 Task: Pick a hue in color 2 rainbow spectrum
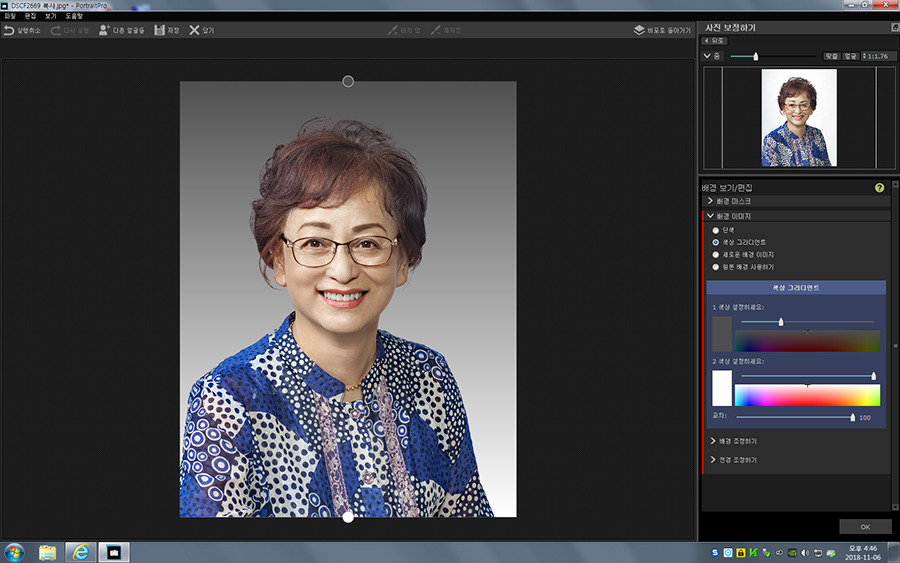coord(808,395)
